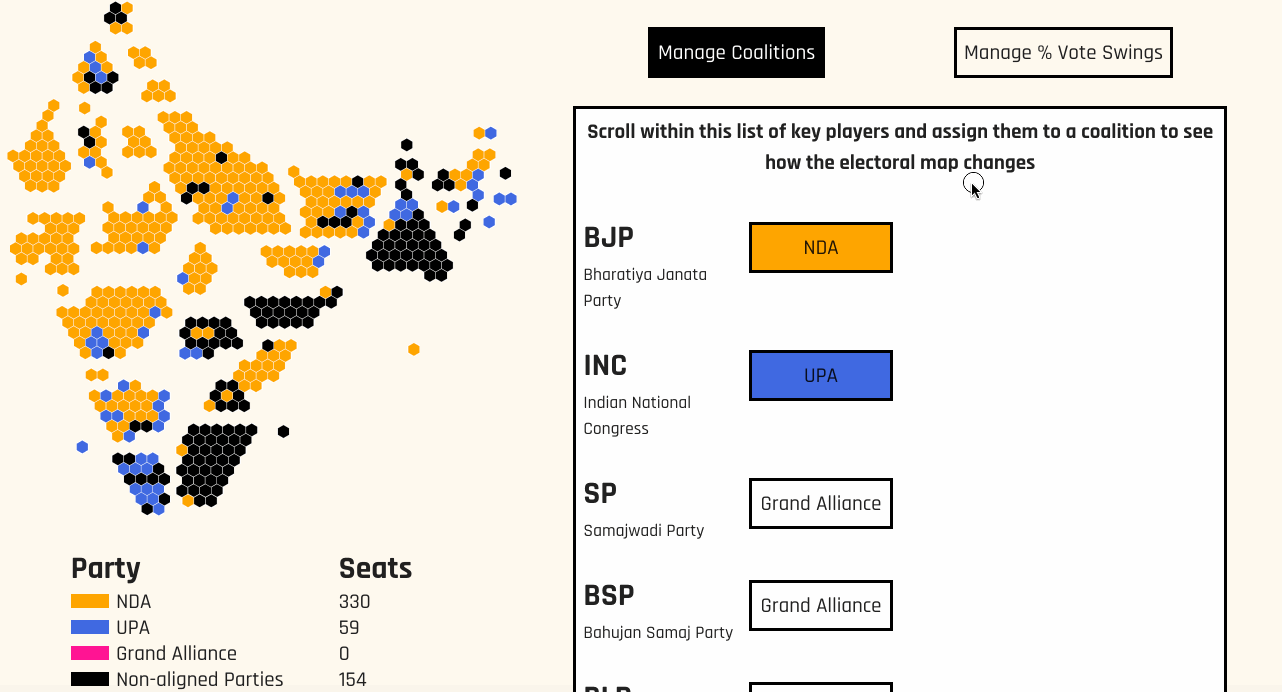The width and height of the screenshot is (1282, 692).
Task: Click the Indian National Congress label
Action: point(637,415)
